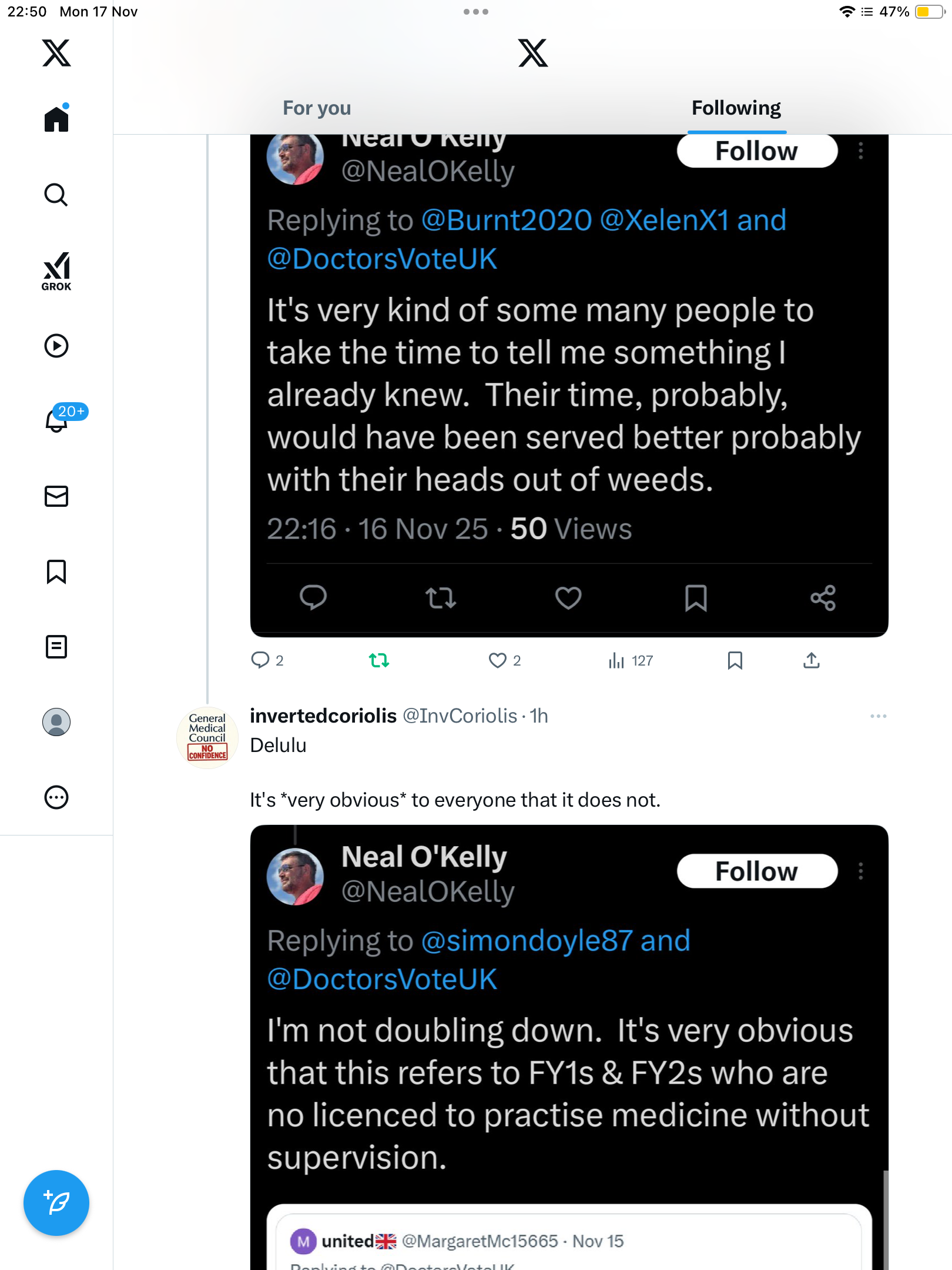This screenshot has width=952, height=1270.
Task: Open more options on invertedcoriolis post
Action: pos(878,716)
